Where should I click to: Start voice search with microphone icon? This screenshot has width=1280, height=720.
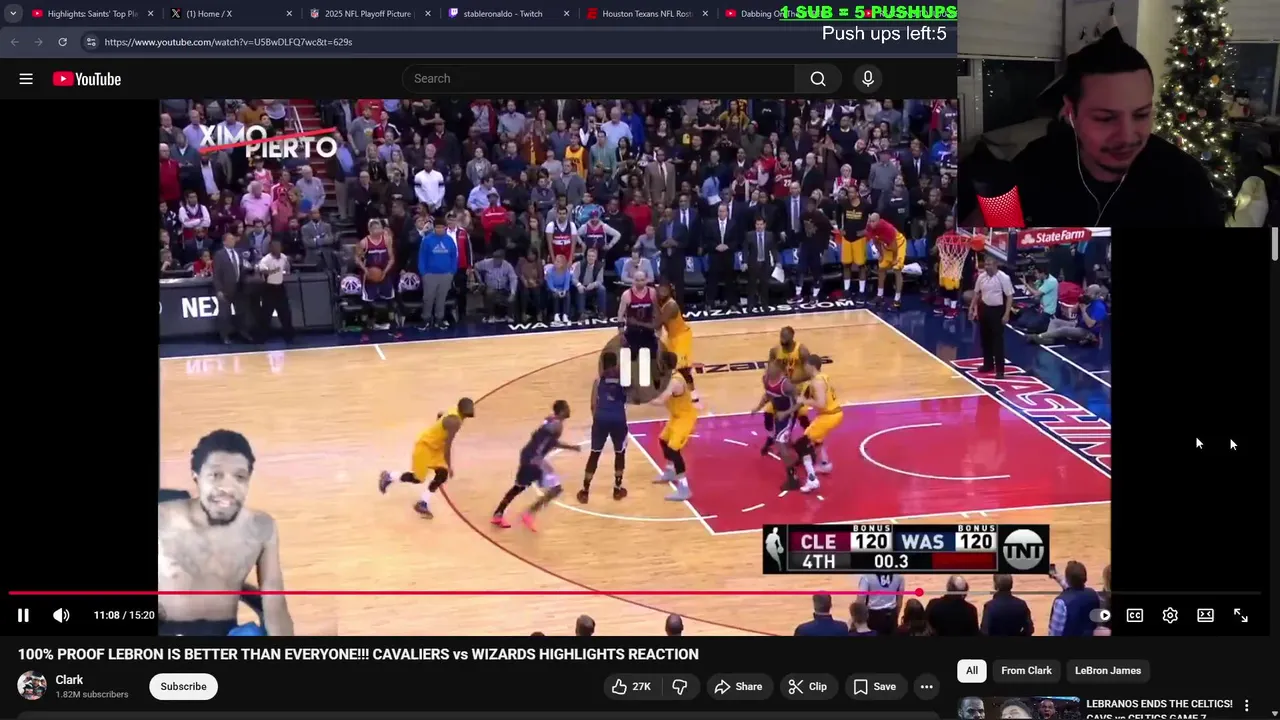[x=868, y=79]
